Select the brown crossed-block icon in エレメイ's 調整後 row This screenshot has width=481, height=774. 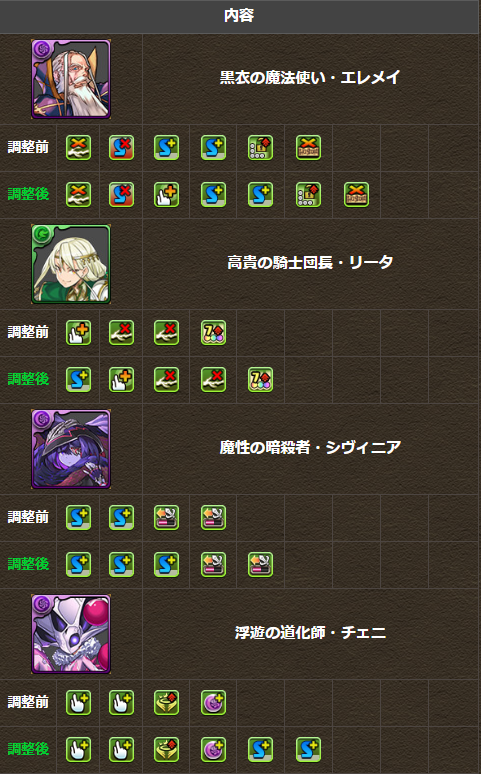[357, 194]
